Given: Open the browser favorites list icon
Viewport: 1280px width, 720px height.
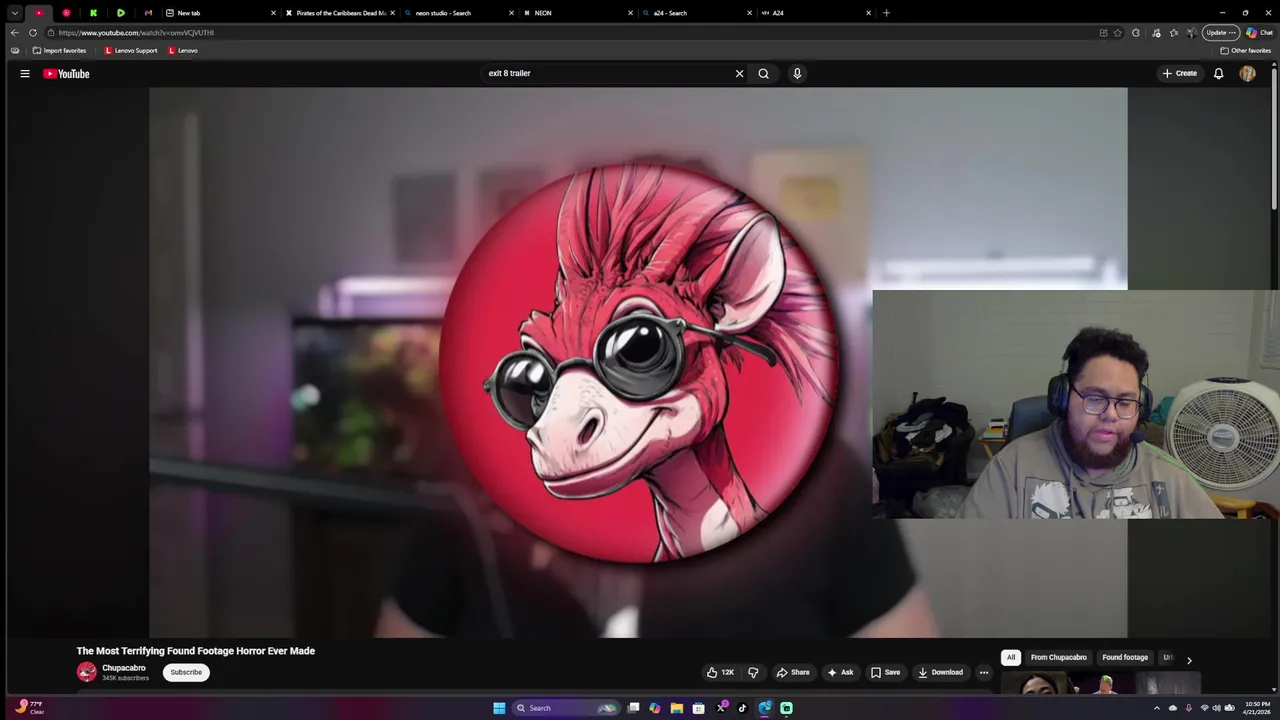Looking at the screenshot, I should pyautogui.click(x=1173, y=32).
